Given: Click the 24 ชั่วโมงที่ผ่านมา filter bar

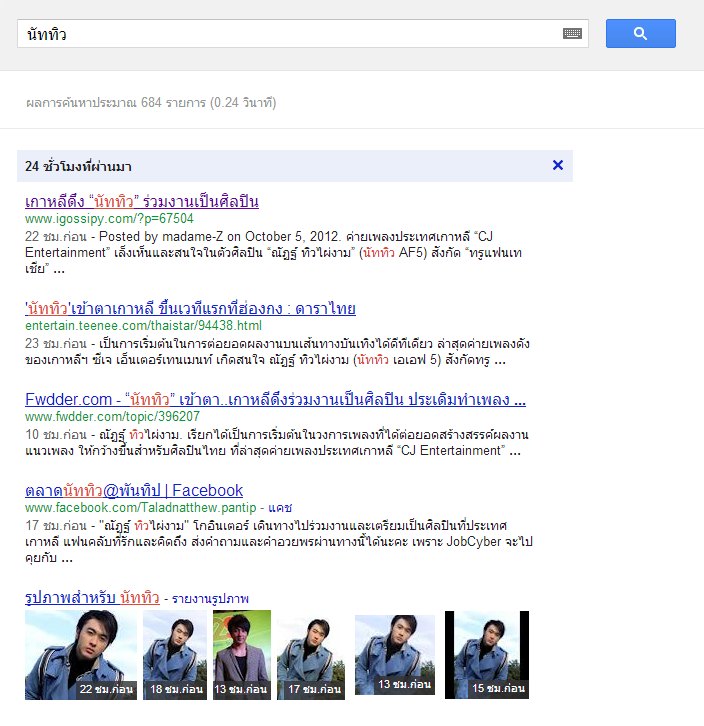Looking at the screenshot, I should tap(295, 166).
